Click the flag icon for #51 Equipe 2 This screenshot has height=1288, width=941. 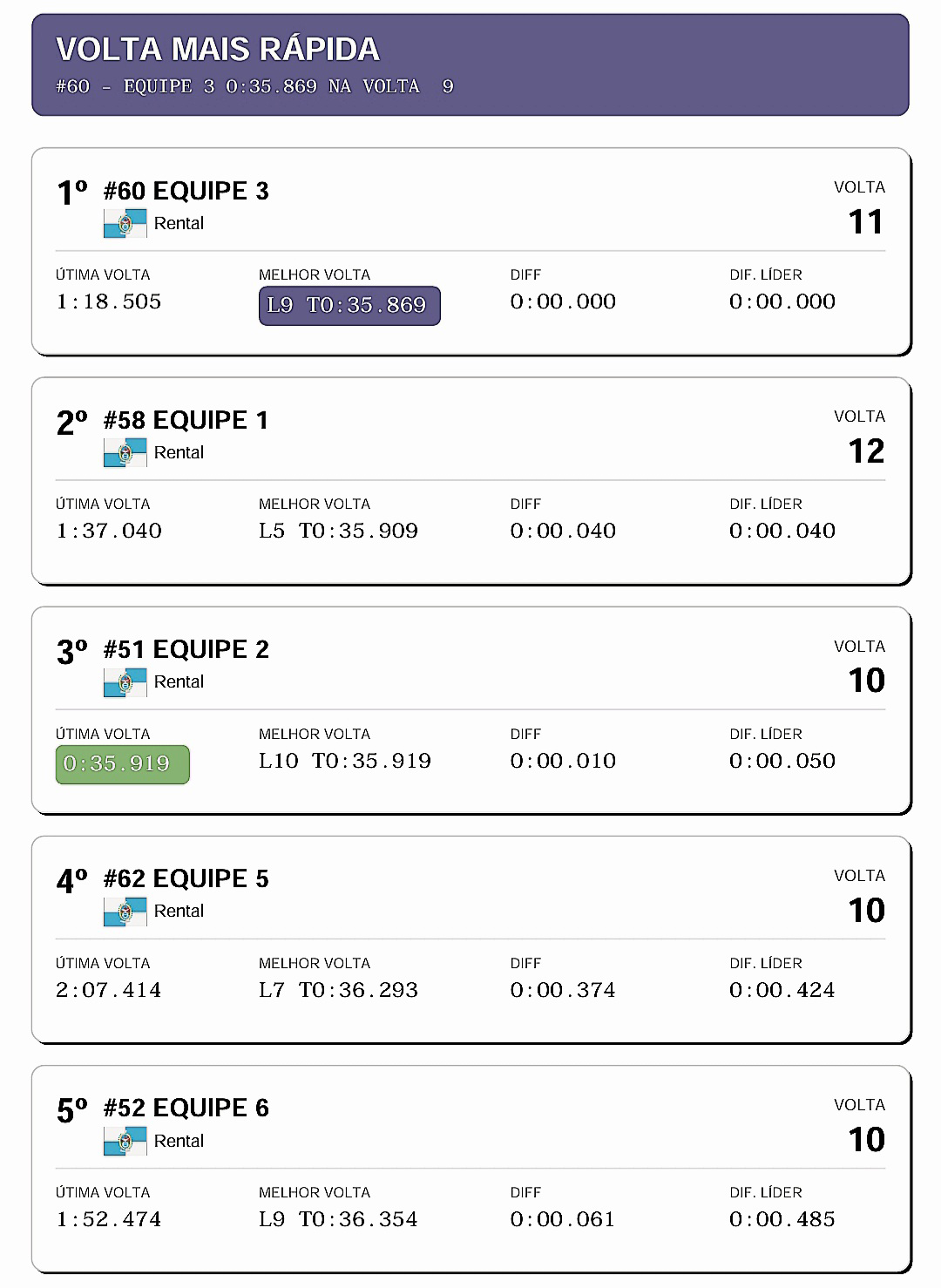coord(125,682)
